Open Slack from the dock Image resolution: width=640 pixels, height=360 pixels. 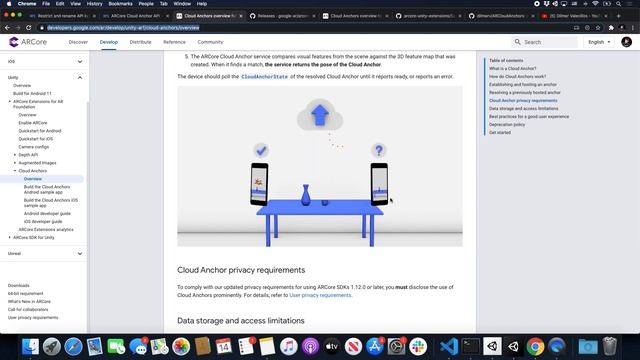pyautogui.click(x=418, y=347)
